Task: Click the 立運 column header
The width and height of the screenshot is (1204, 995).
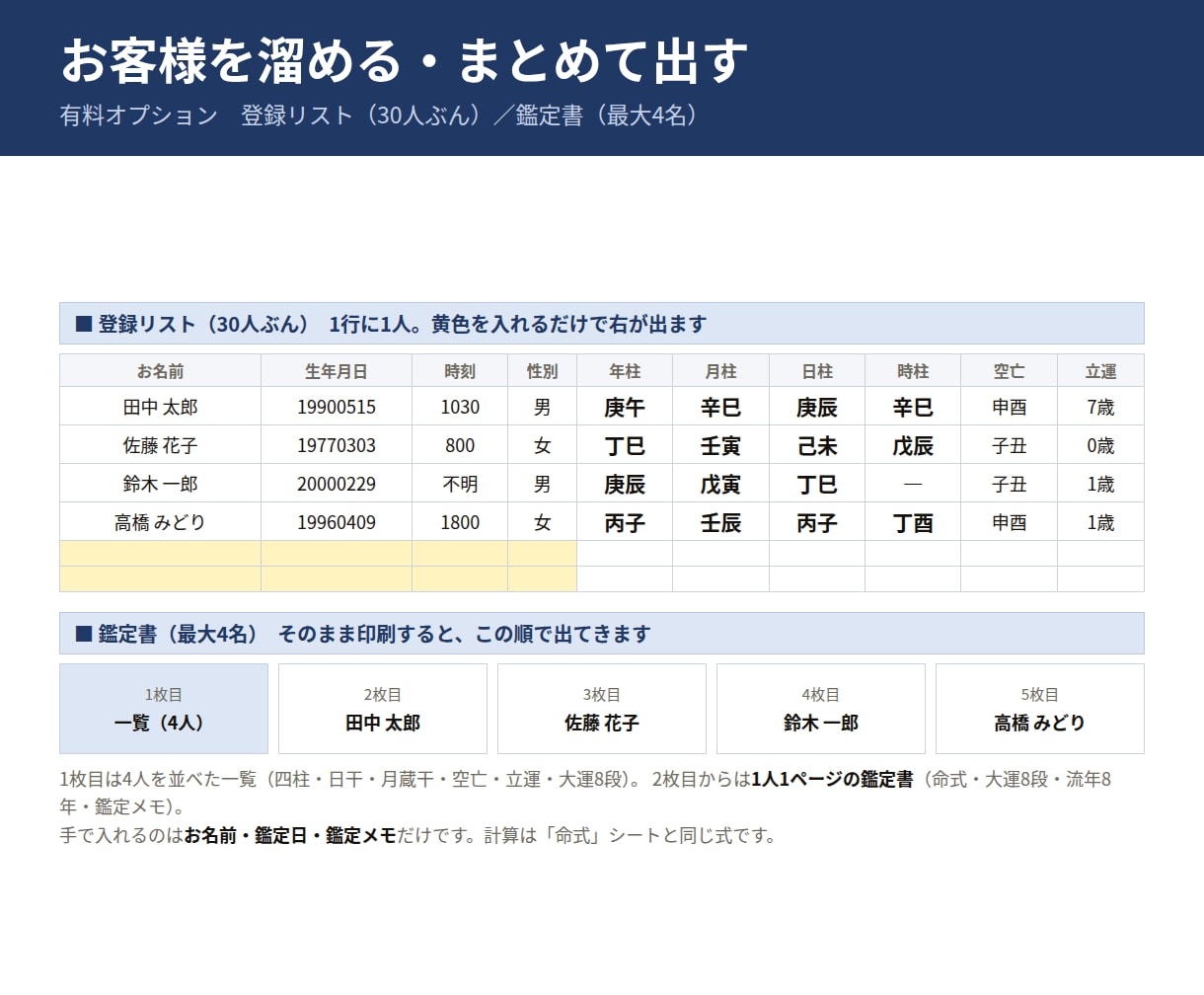Action: tap(1101, 371)
